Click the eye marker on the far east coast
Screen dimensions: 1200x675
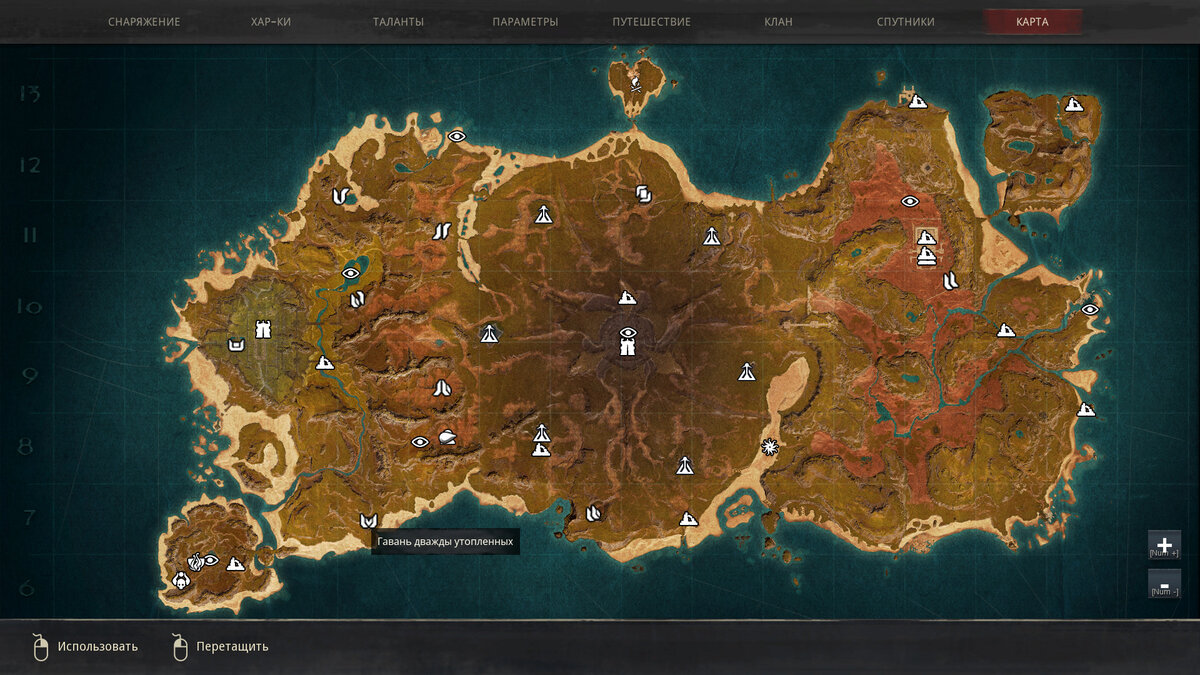1090,309
